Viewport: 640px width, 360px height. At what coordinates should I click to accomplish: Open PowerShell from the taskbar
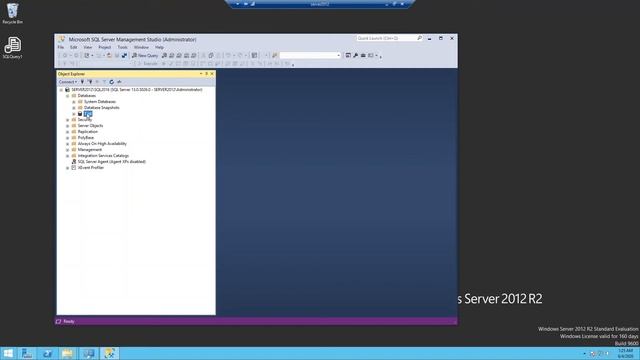[x=47, y=353]
